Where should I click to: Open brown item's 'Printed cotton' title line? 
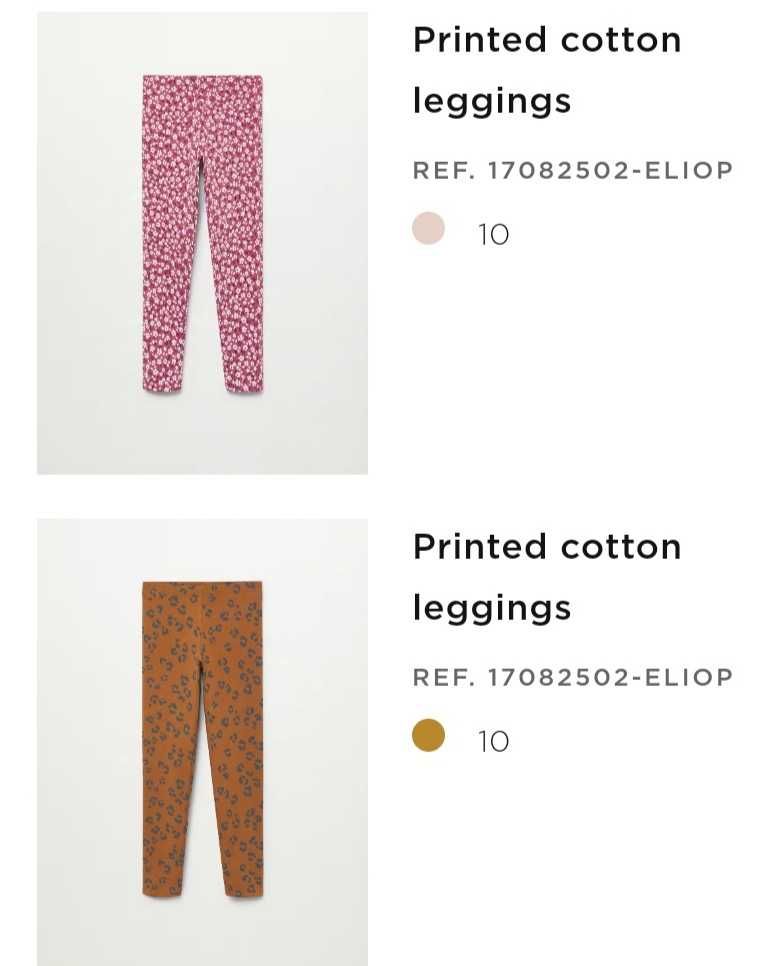coord(547,547)
